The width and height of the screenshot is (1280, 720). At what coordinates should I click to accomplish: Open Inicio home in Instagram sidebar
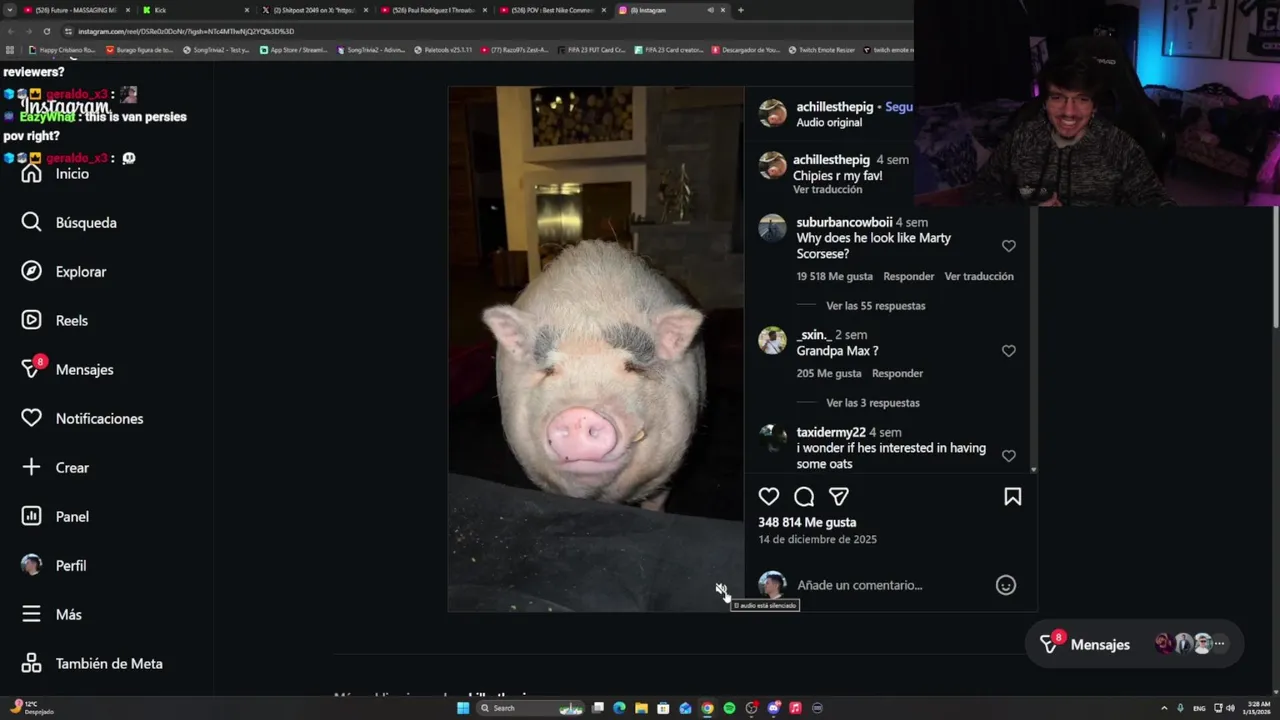pyautogui.click(x=56, y=174)
